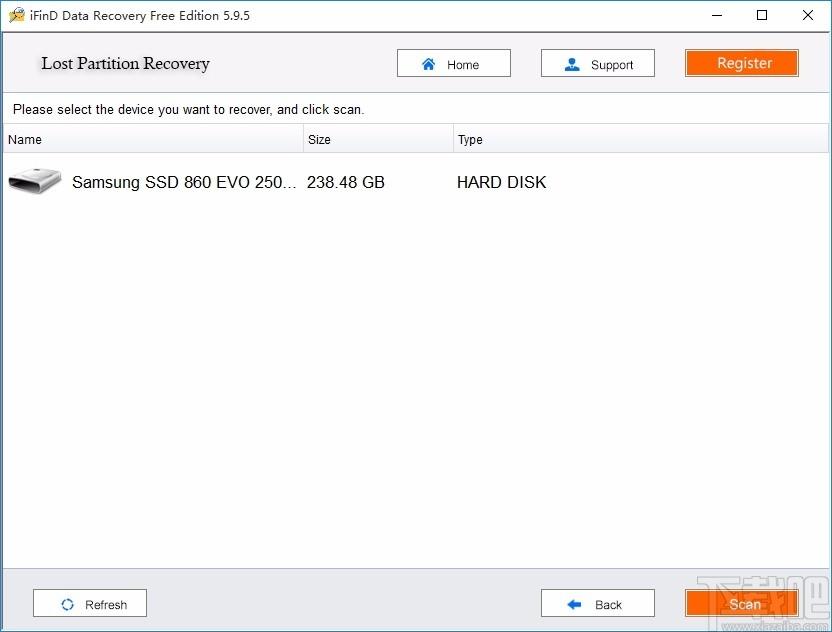This screenshot has width=832, height=632.
Task: Select the Samsung SSD 860 EVO device name
Action: (184, 182)
